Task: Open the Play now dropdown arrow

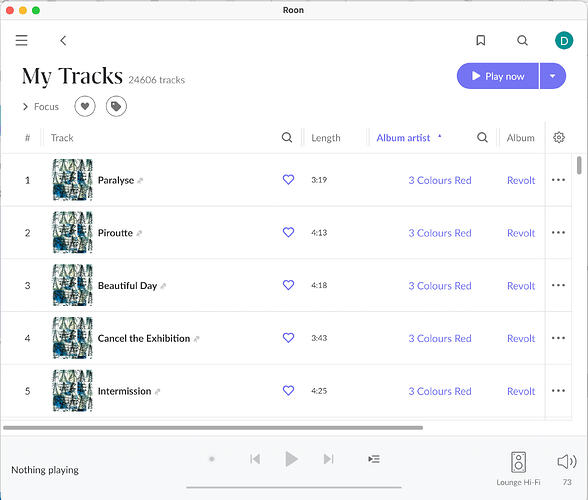Action: pyautogui.click(x=552, y=76)
